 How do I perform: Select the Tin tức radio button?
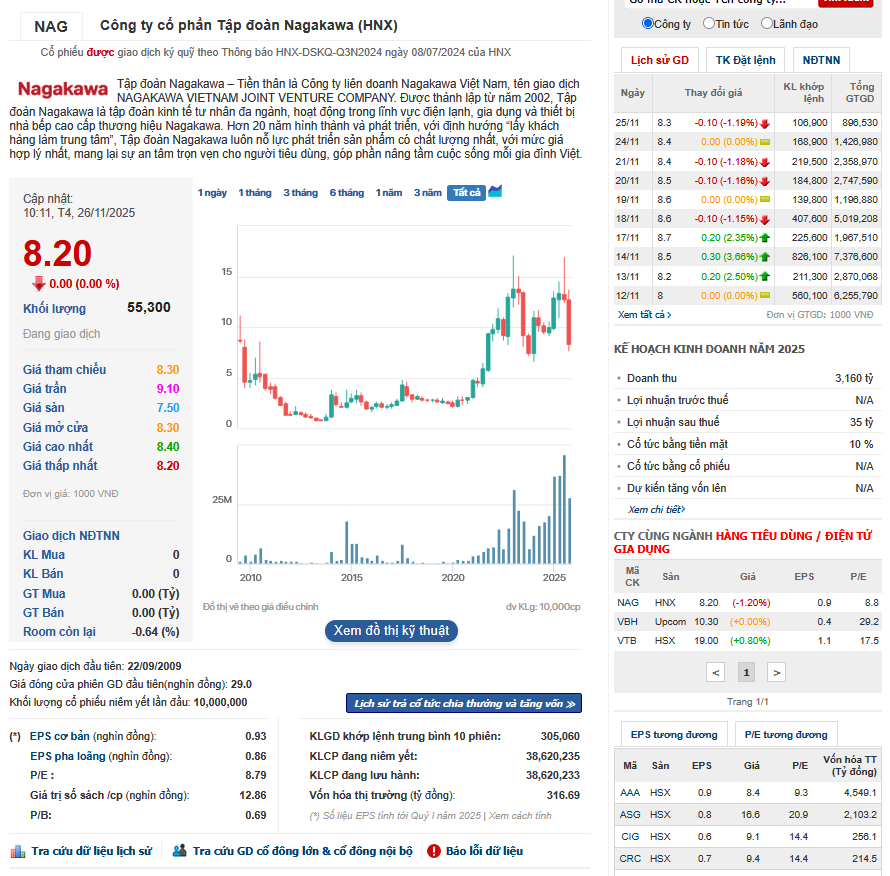click(x=708, y=23)
